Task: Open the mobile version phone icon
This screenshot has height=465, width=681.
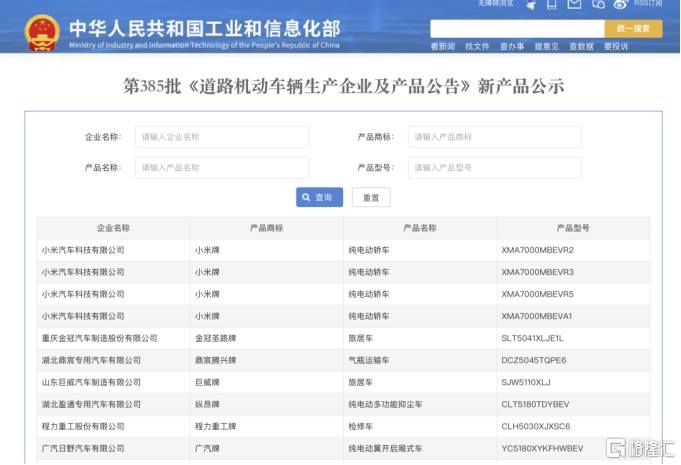Action: (551, 5)
